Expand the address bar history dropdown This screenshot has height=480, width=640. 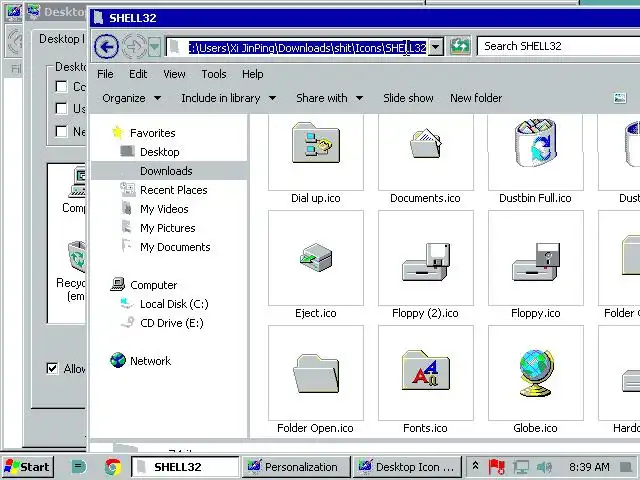tap(436, 47)
